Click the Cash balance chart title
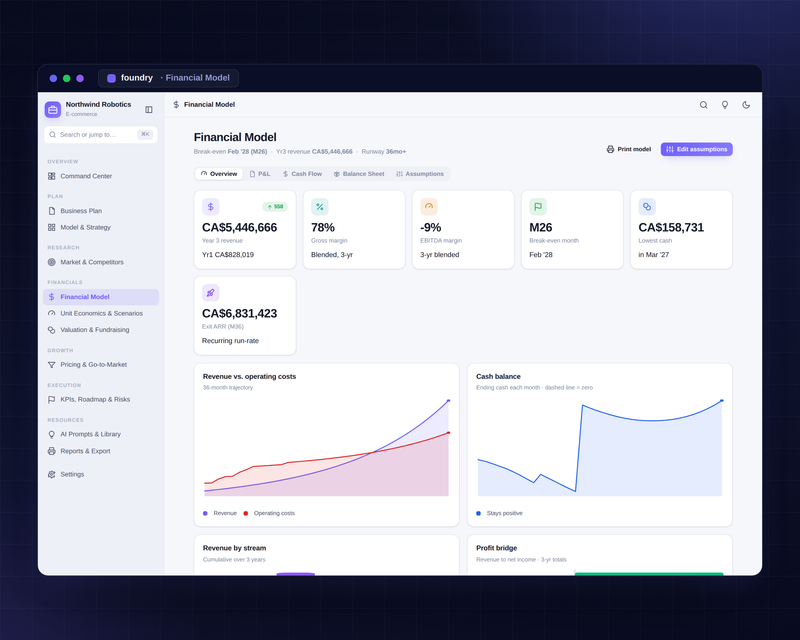Viewport: 800px width, 640px height. pyautogui.click(x=498, y=377)
